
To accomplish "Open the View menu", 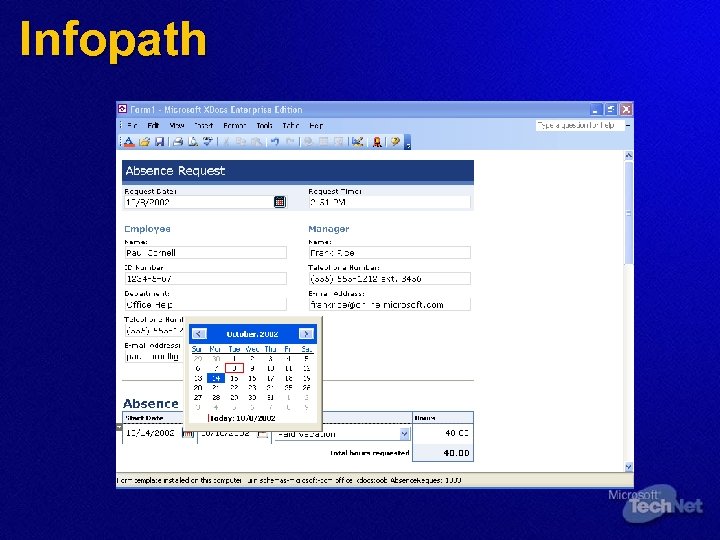I will click(x=176, y=125).
